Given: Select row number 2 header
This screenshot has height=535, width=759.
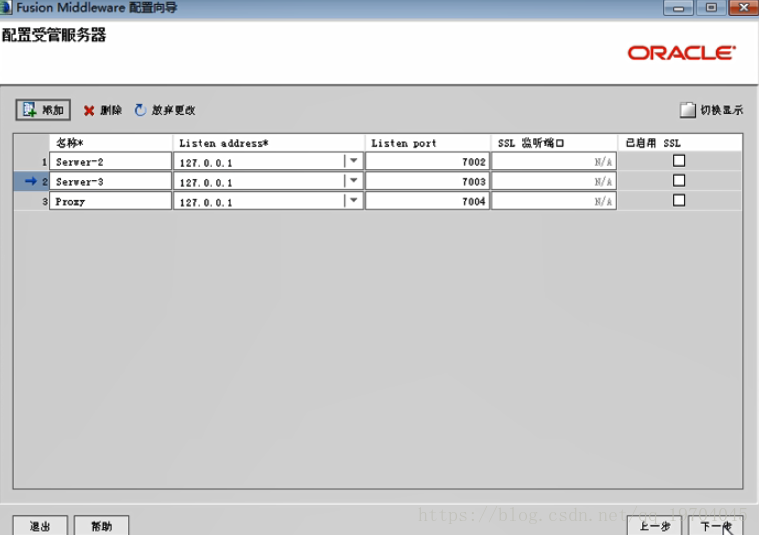Looking at the screenshot, I should [x=31, y=182].
